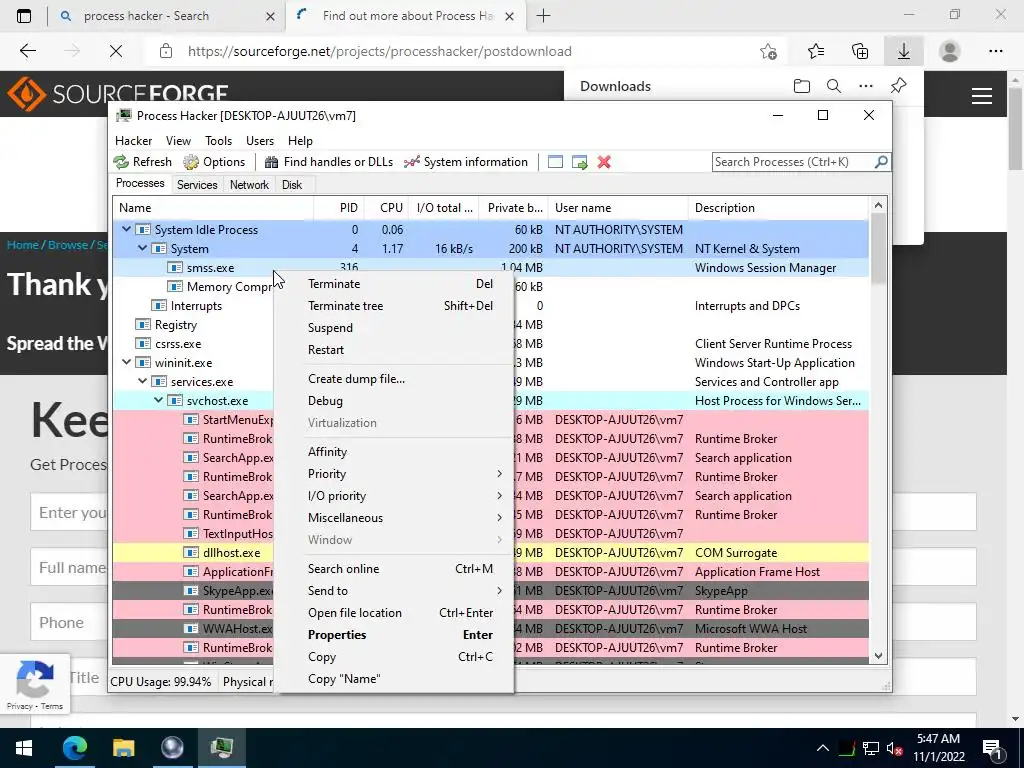Open the Options gear in toolbar

(x=214, y=162)
